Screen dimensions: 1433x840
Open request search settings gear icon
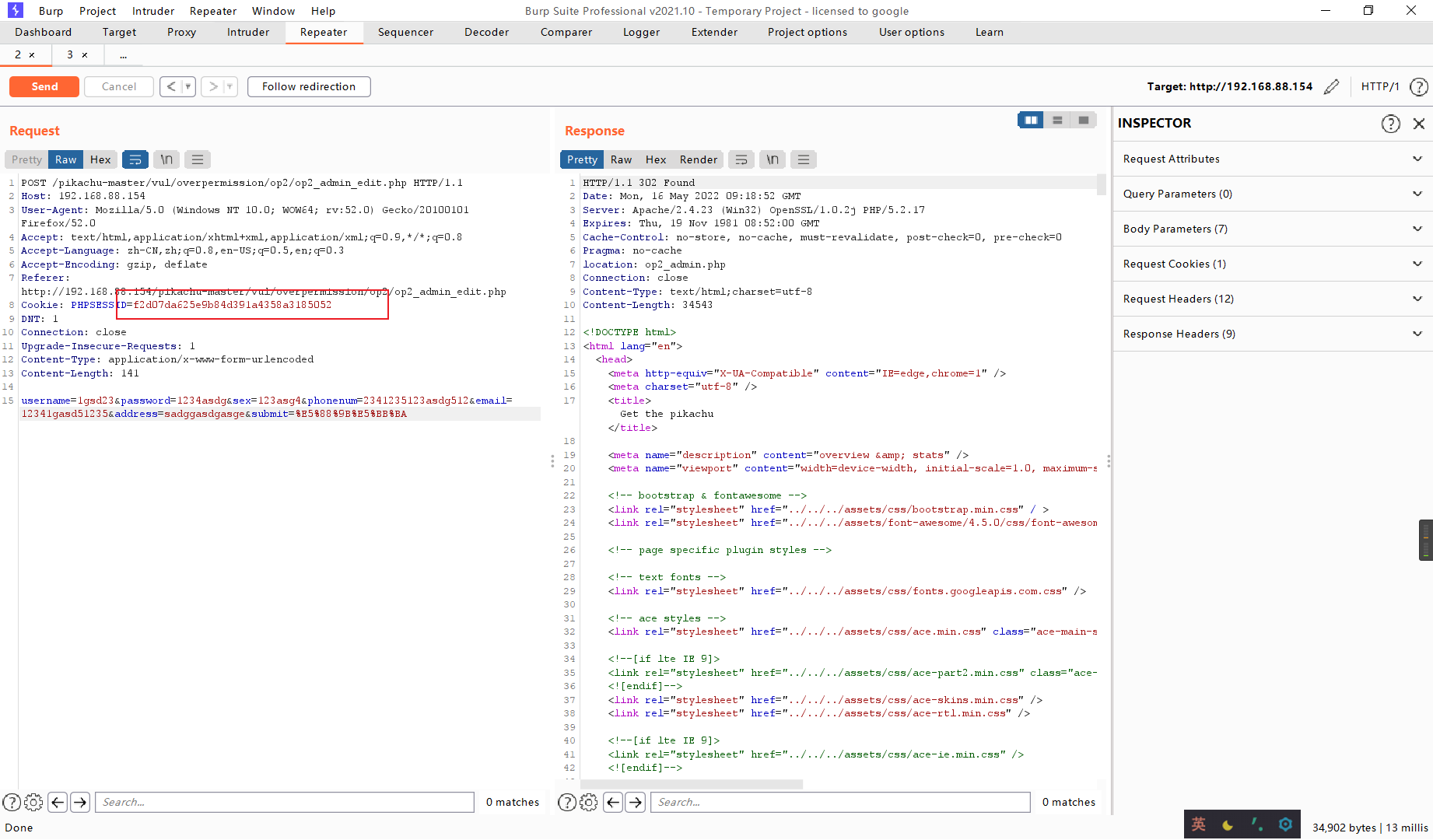(x=33, y=802)
